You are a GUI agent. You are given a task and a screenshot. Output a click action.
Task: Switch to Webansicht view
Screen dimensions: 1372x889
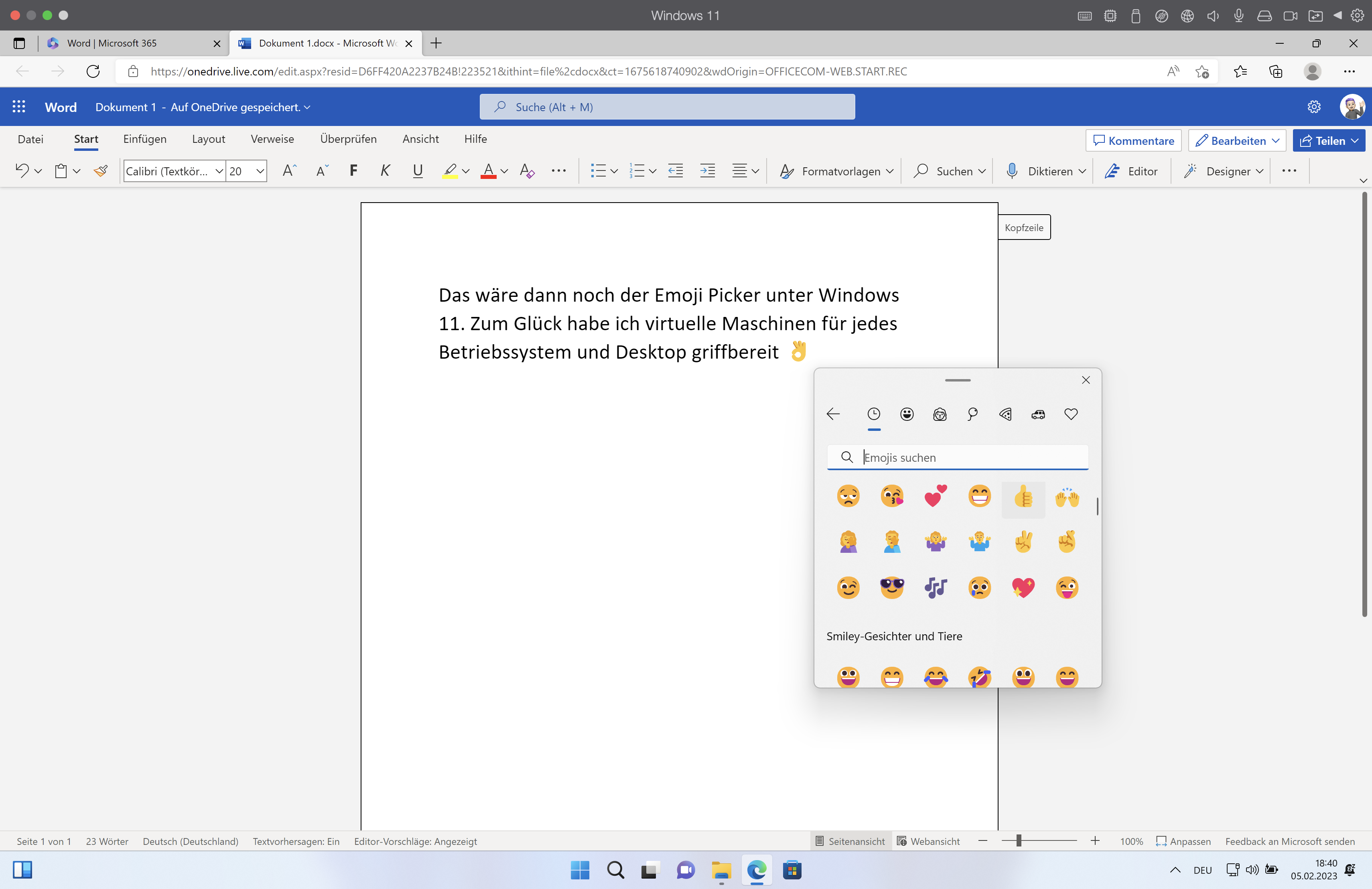tap(929, 841)
